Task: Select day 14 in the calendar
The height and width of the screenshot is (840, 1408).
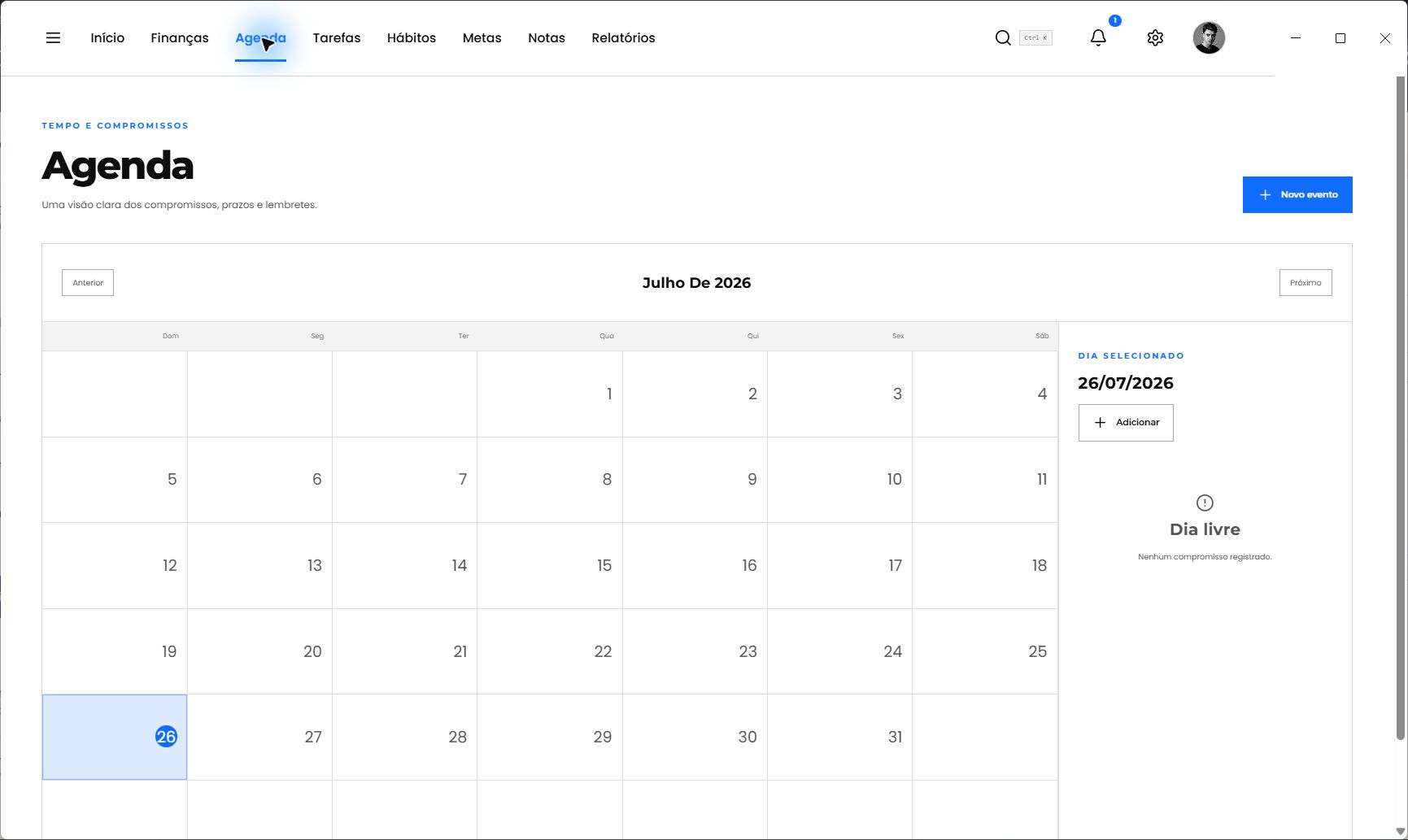Action: [x=404, y=565]
